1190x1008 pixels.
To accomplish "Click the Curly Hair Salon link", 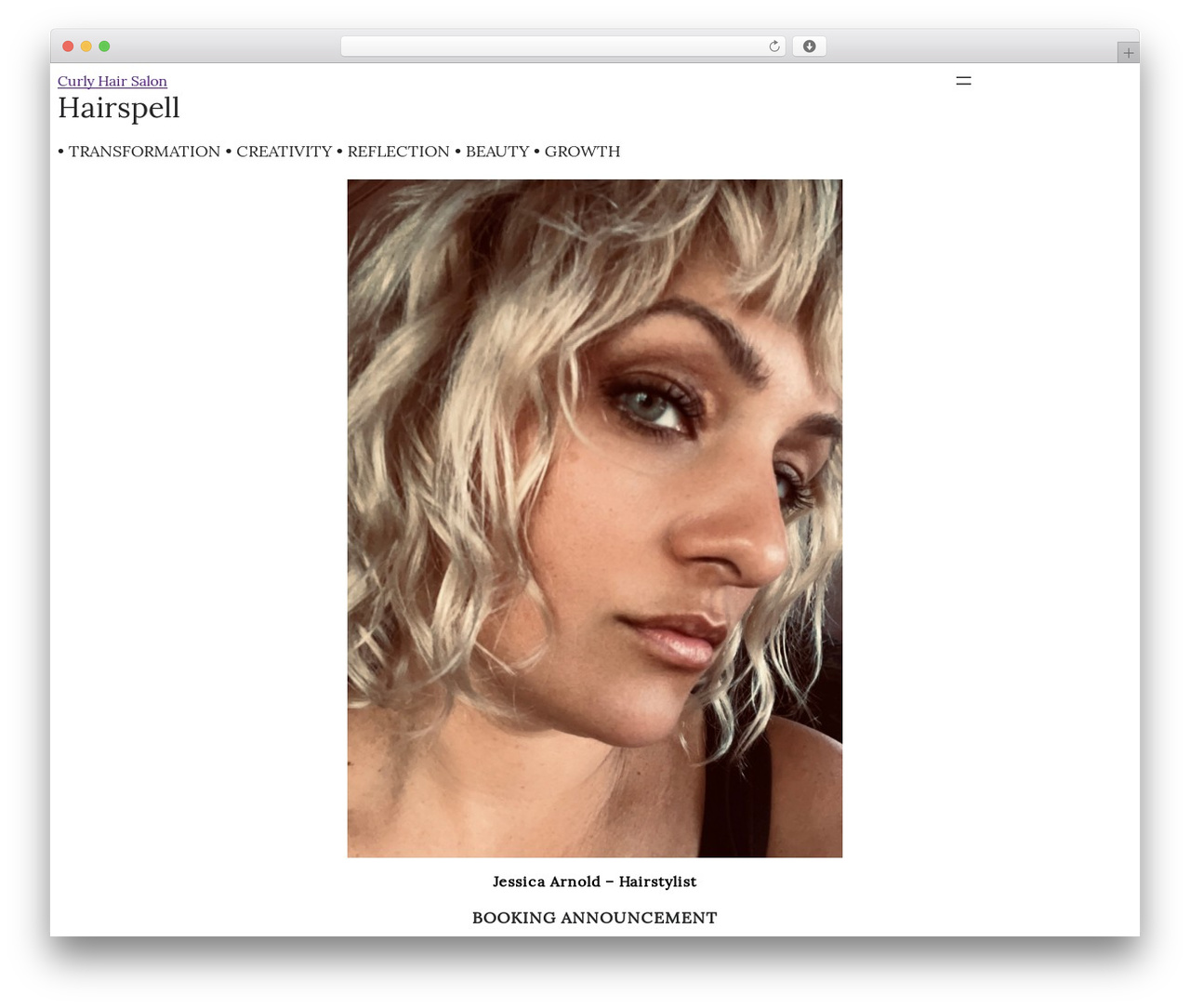I will coord(112,82).
